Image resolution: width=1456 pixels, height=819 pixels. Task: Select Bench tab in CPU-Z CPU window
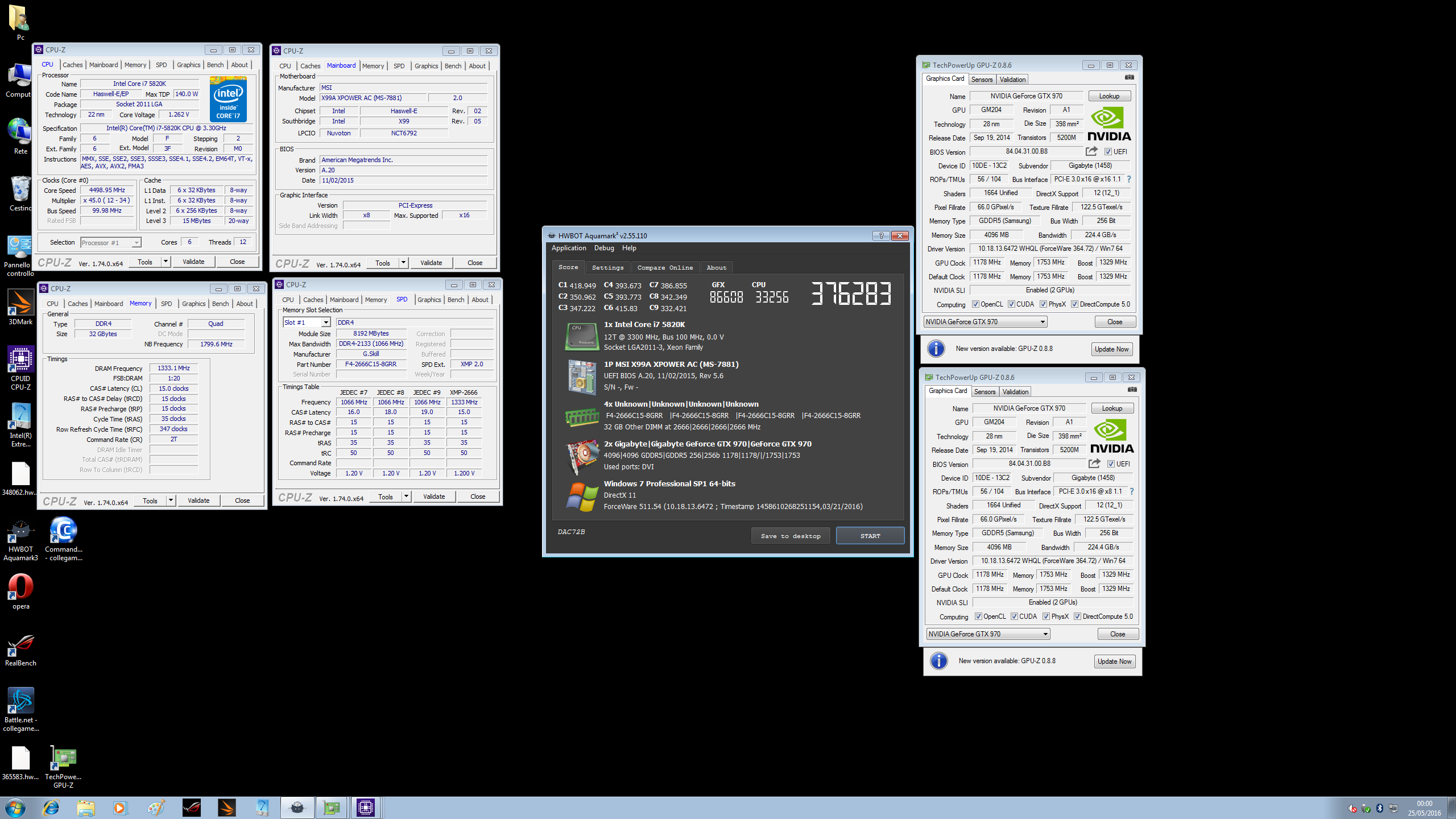coord(215,65)
